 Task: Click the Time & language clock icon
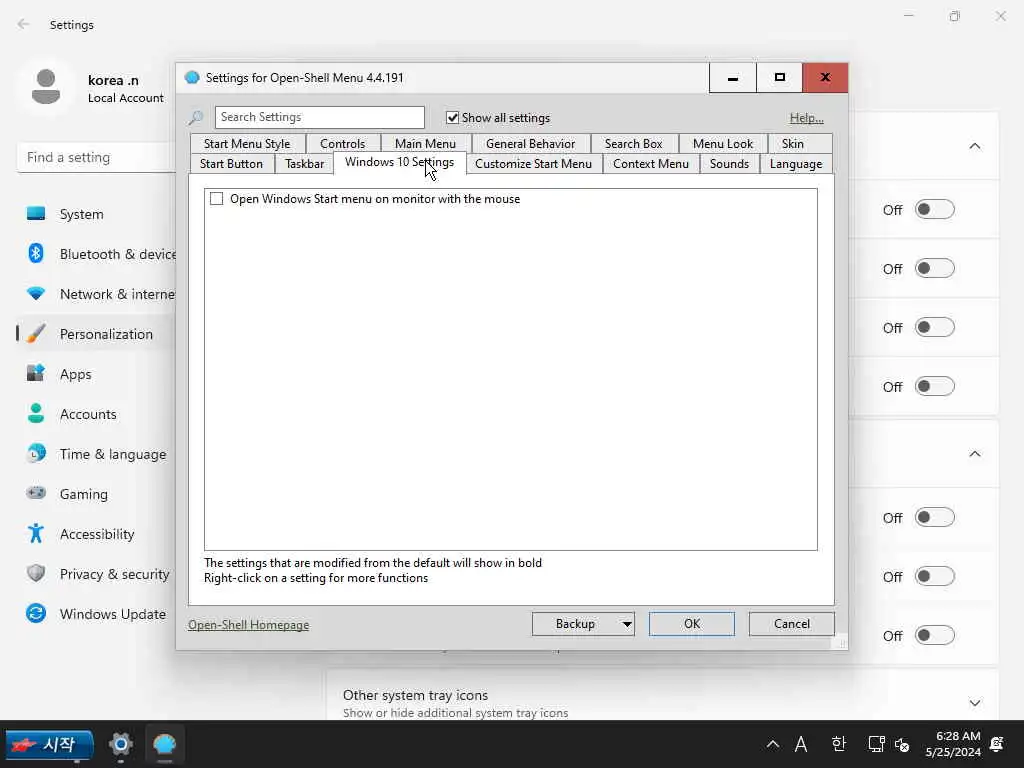pyautogui.click(x=36, y=453)
